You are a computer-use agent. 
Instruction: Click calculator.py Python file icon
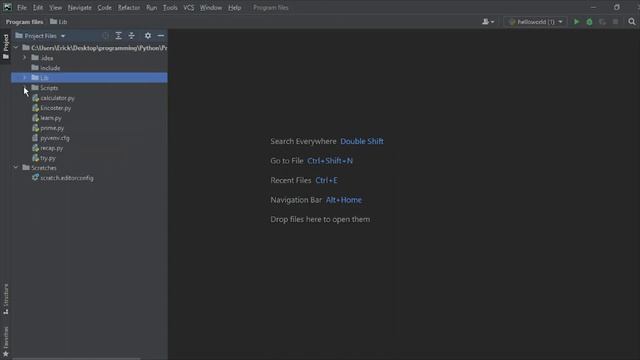point(36,98)
